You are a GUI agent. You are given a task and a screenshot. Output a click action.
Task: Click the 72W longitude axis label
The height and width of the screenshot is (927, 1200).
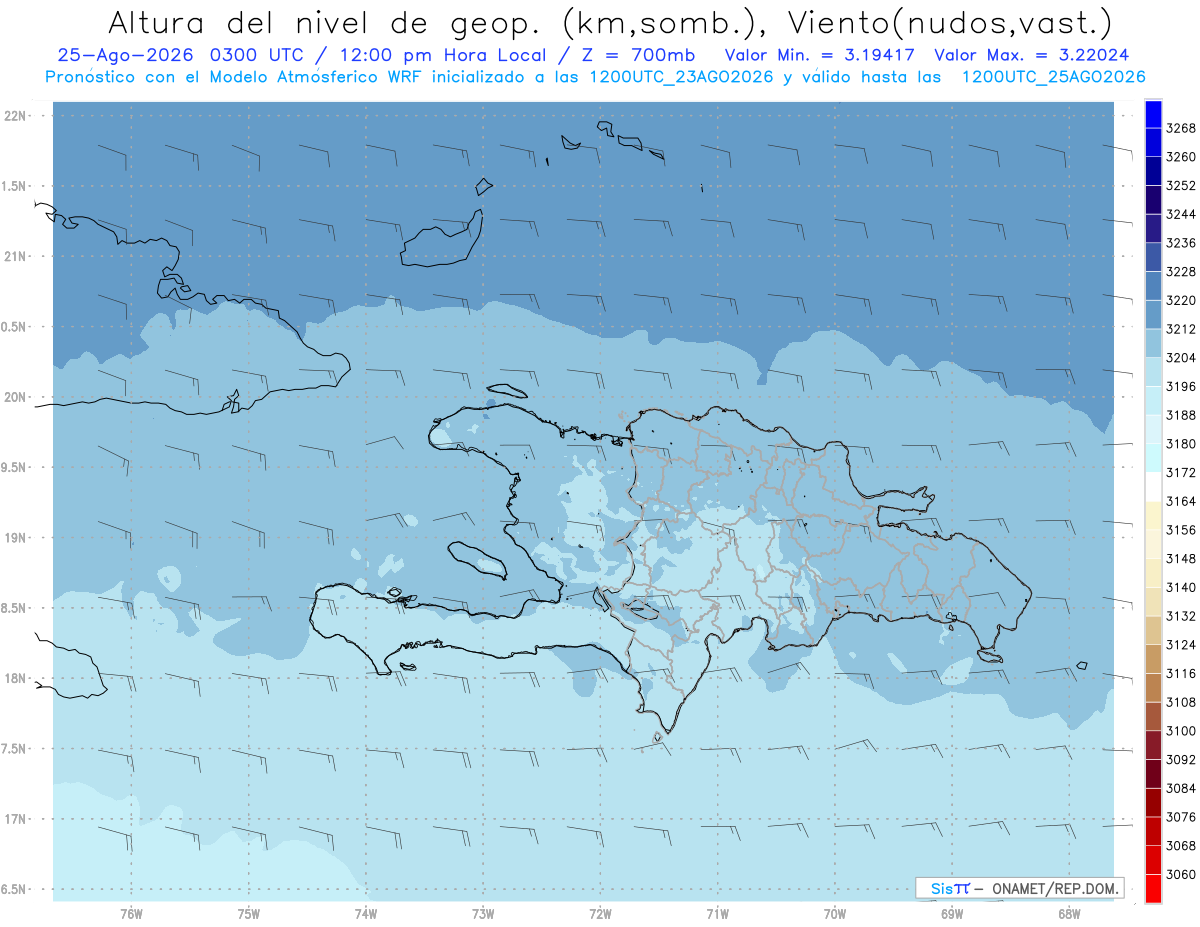(601, 914)
